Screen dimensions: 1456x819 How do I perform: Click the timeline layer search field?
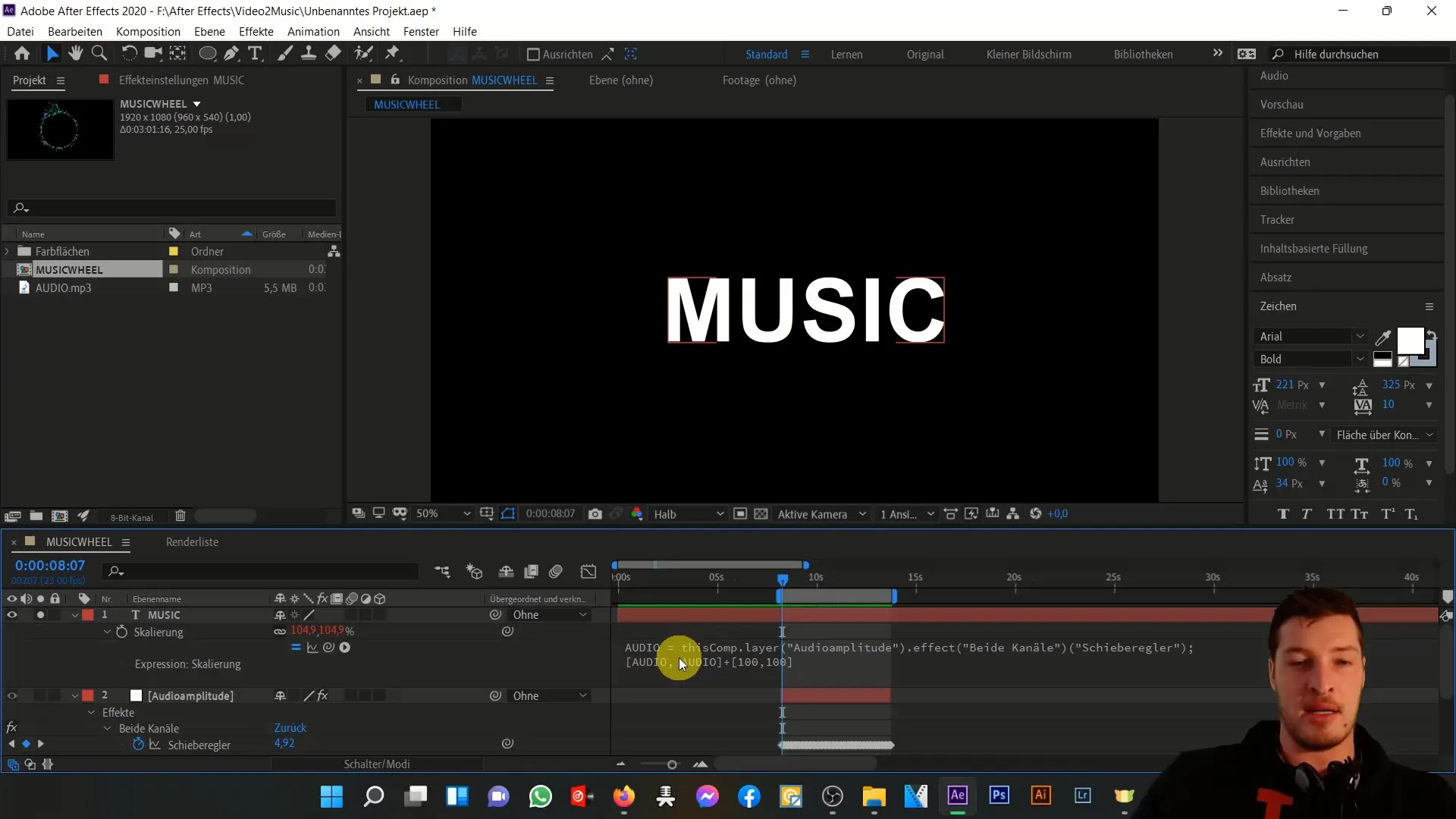click(x=262, y=571)
